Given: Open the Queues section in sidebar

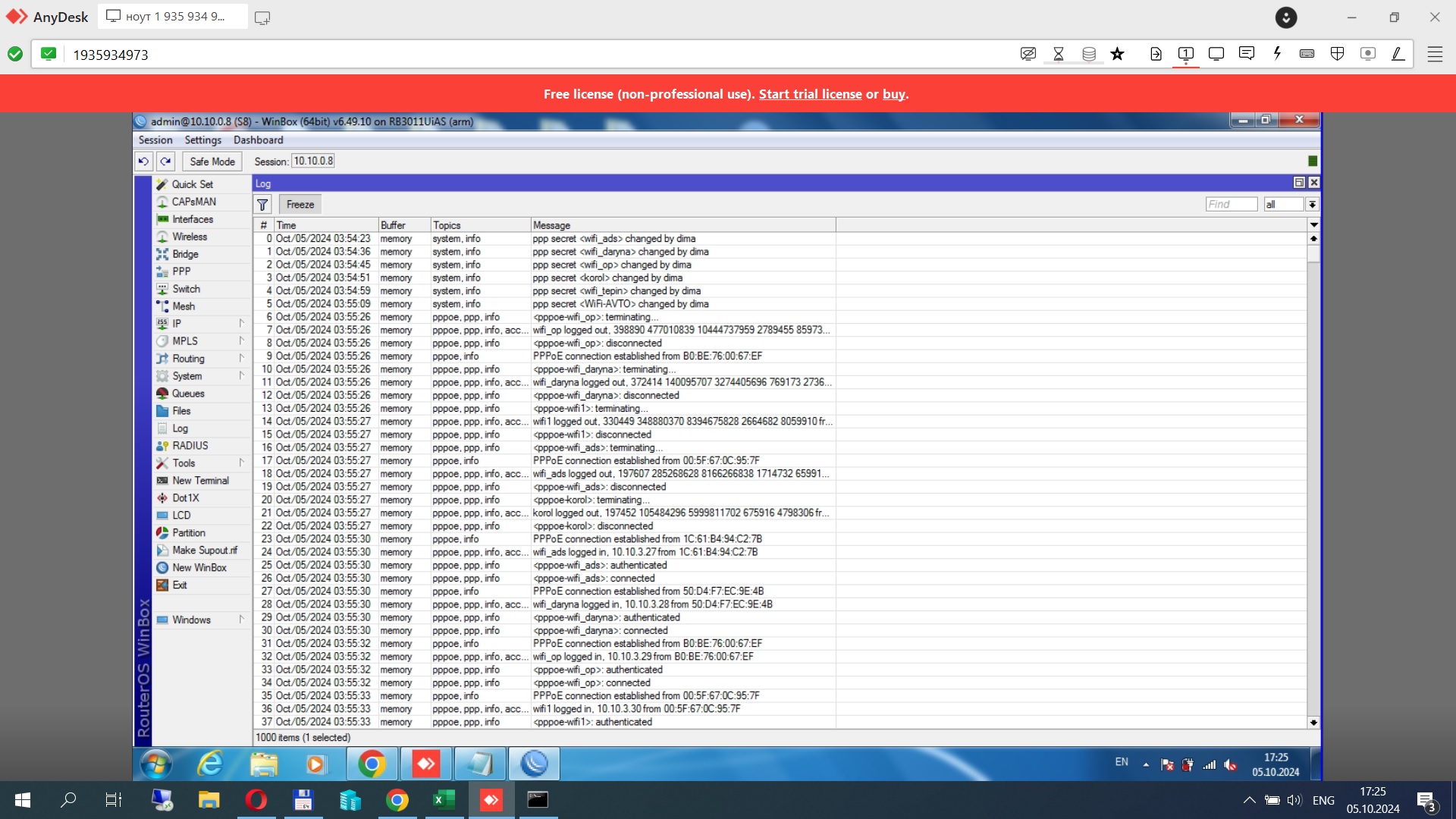Looking at the screenshot, I should (187, 394).
